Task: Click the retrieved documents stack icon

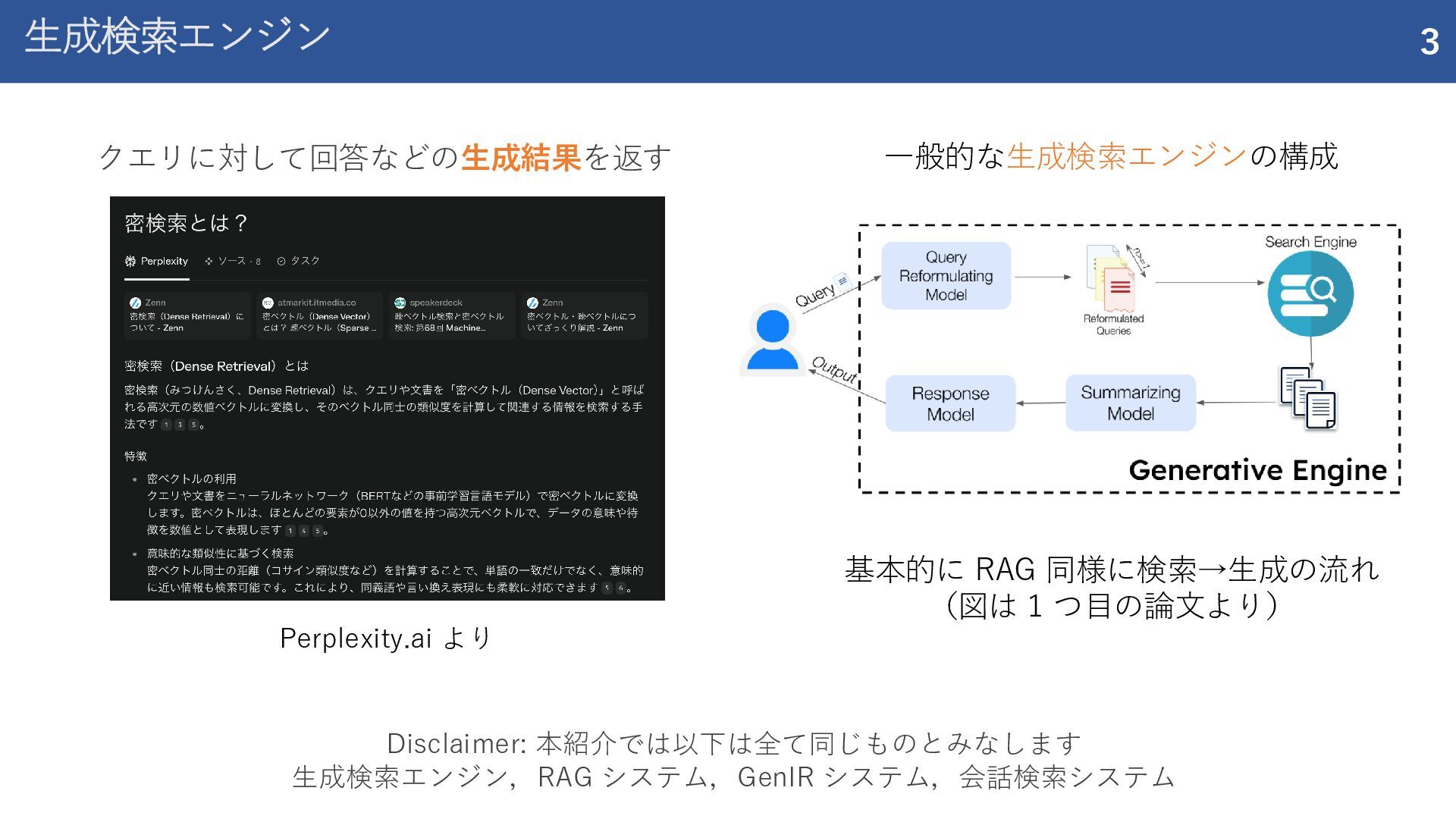Action: point(1307,398)
